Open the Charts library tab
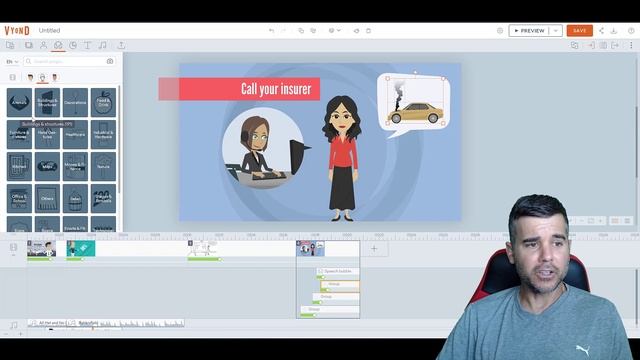640x360 pixels. click(73, 45)
